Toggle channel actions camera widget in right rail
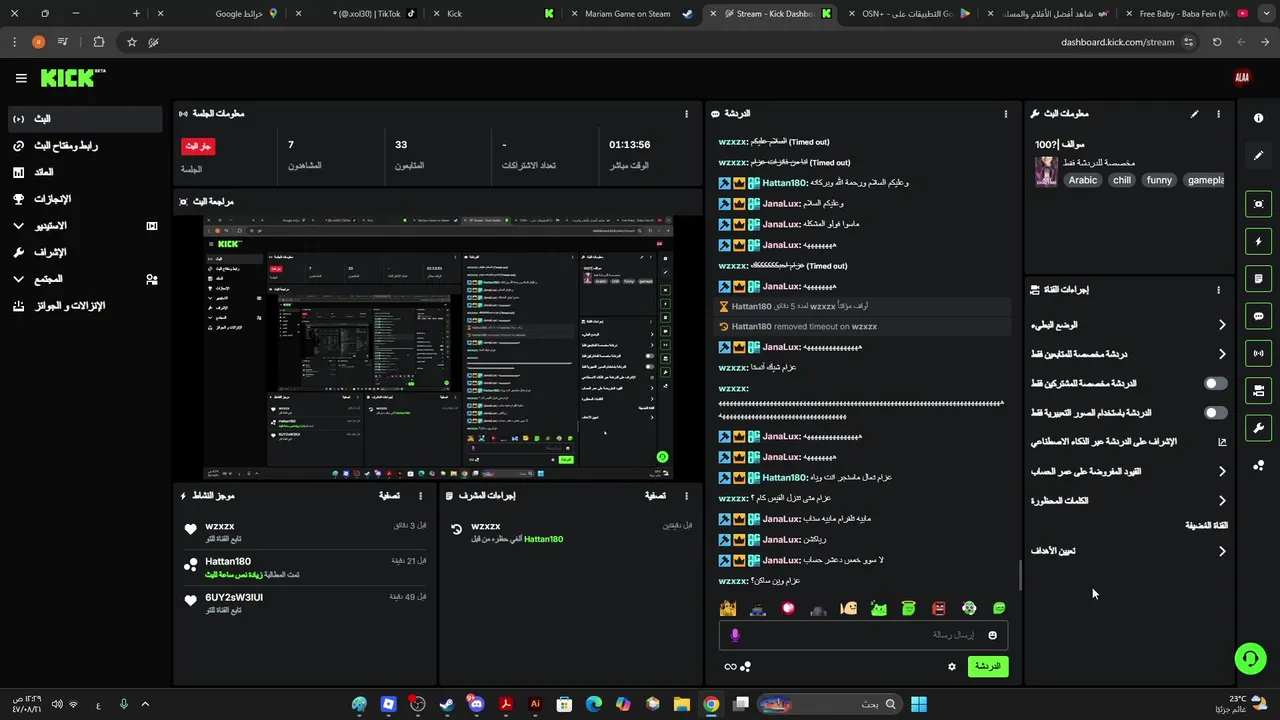Screen dimensions: 1280x720 tap(1258, 390)
